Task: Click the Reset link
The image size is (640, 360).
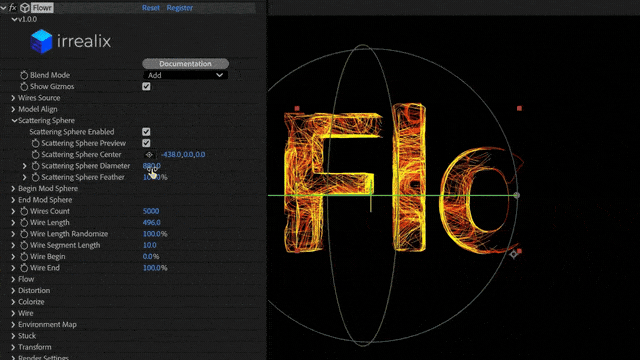Action: click(x=151, y=8)
